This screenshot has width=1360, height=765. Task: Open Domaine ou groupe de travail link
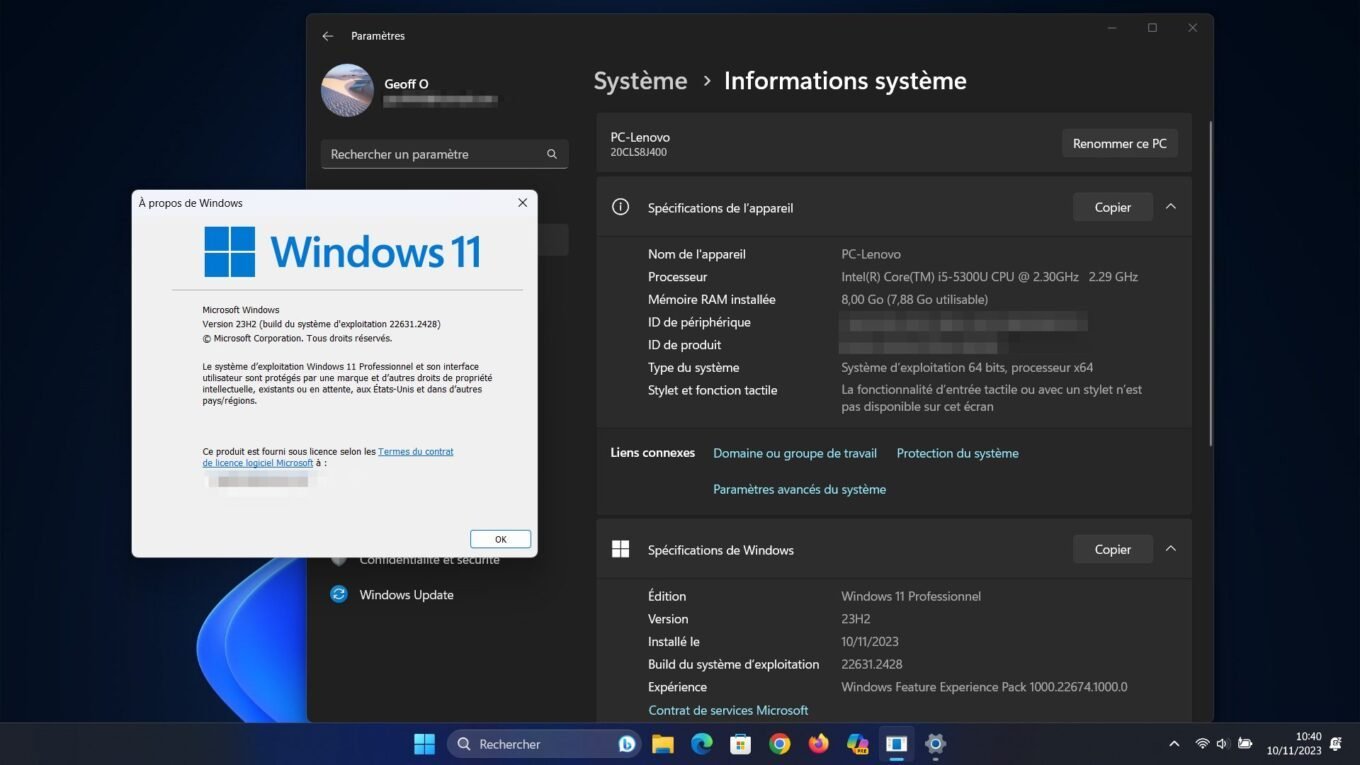click(795, 453)
